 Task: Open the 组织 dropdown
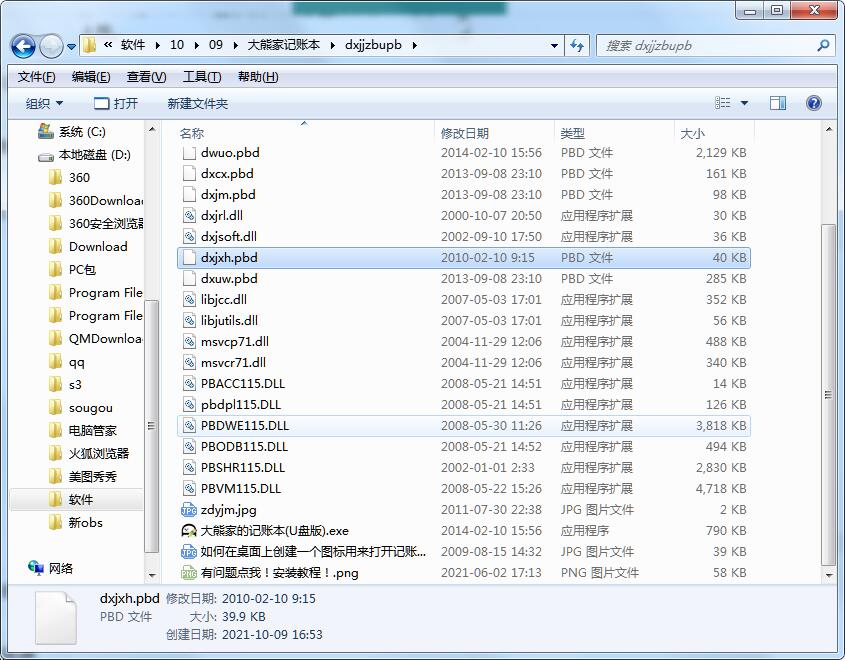[44, 103]
